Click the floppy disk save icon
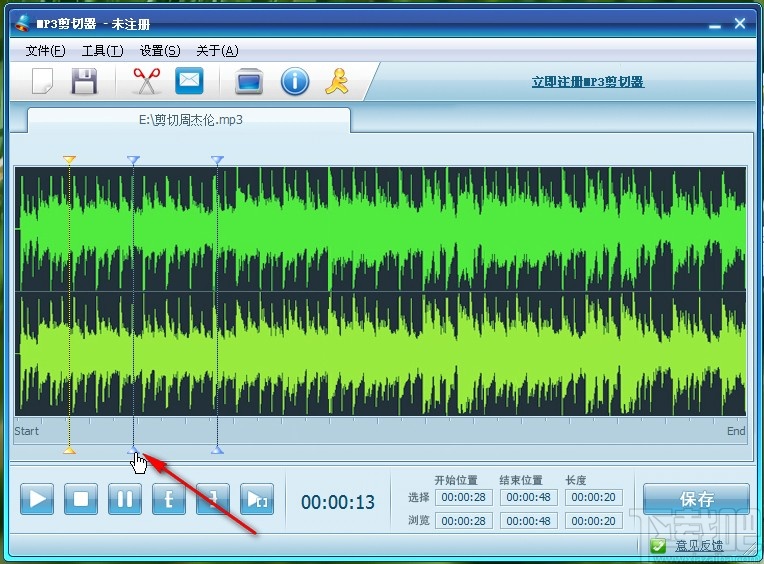This screenshot has height=564, width=764. coord(84,81)
